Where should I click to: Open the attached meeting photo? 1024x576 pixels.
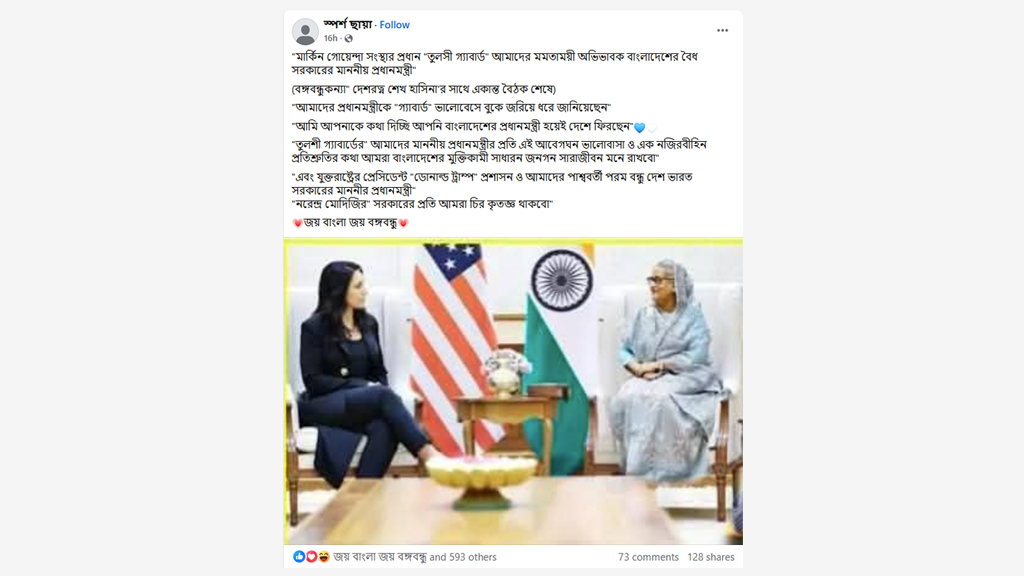point(513,391)
